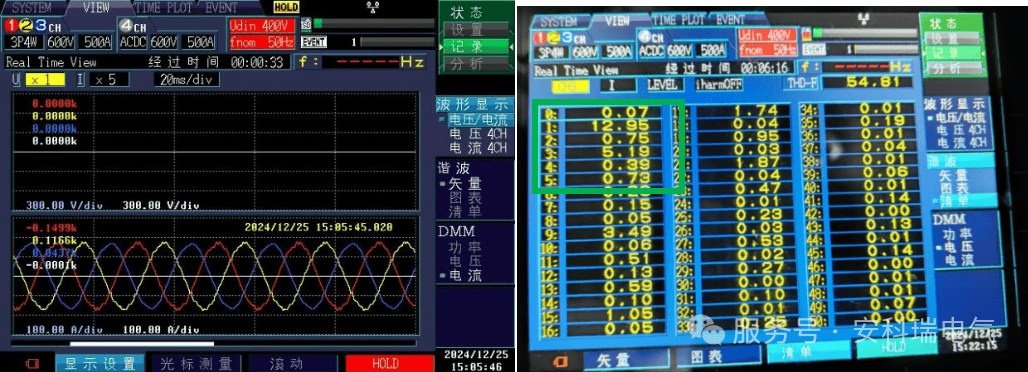Screen dimensions: 1028x372
Task: Switch to the VIEW tab on the right screen
Action: (617, 21)
